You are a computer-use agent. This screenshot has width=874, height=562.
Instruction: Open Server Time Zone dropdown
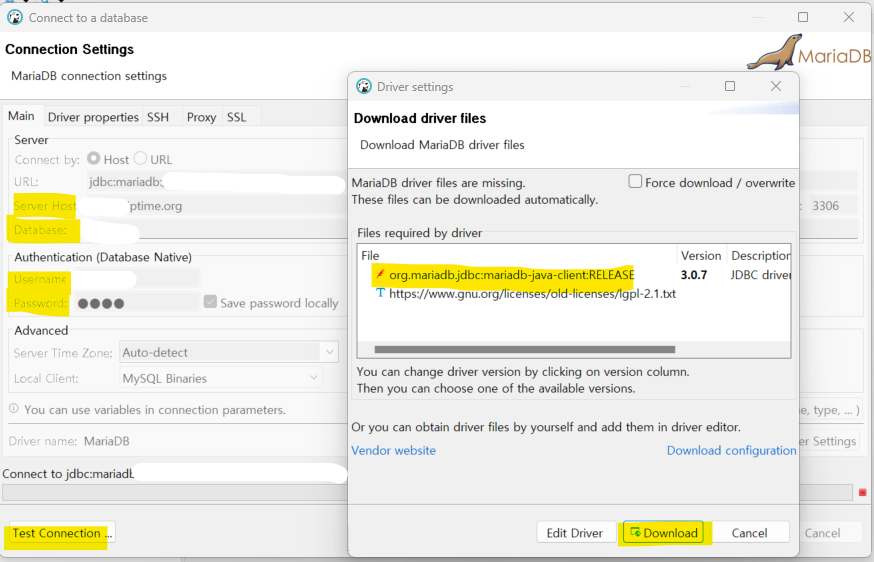click(229, 352)
